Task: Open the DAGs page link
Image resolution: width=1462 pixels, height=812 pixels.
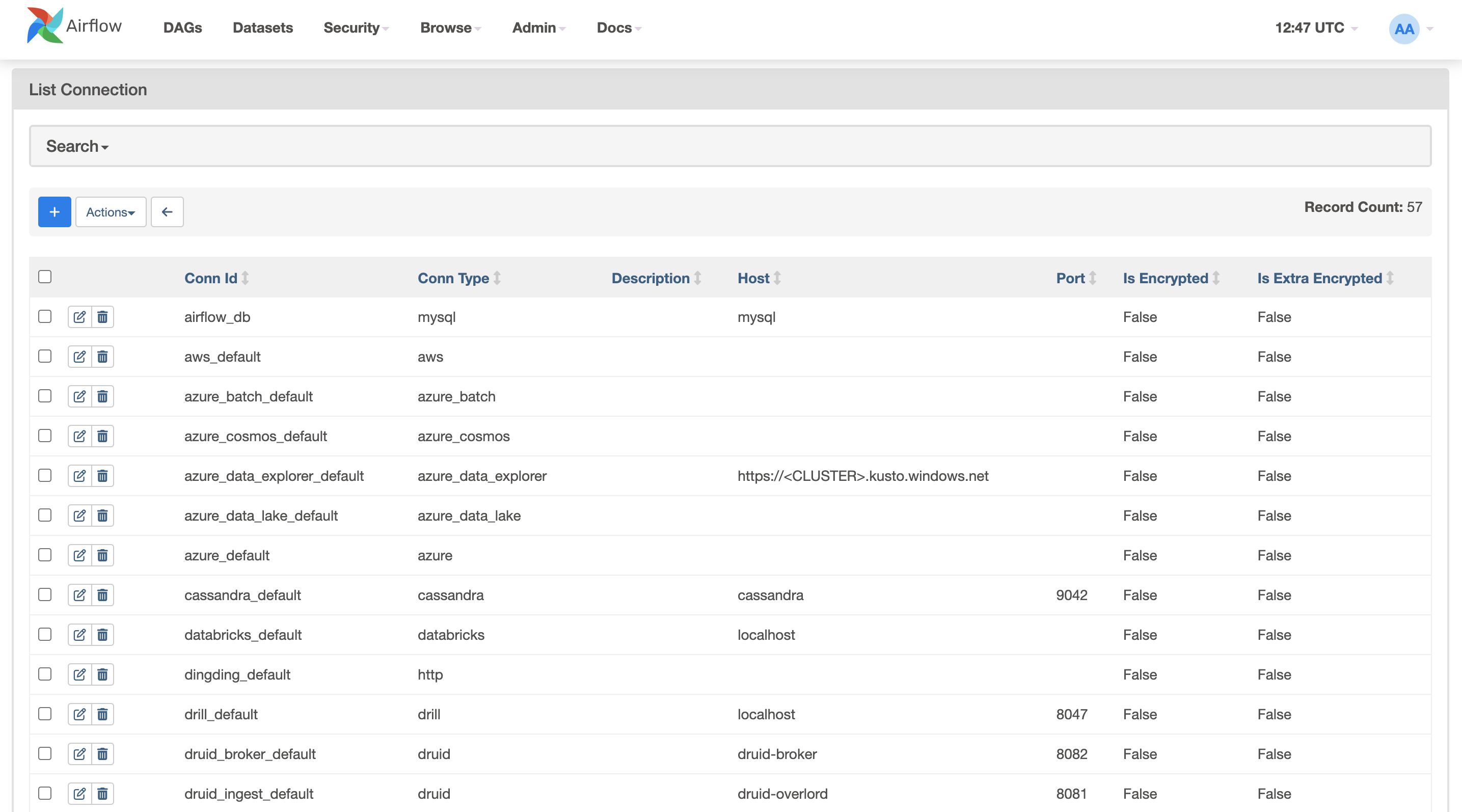Action: pyautogui.click(x=182, y=27)
